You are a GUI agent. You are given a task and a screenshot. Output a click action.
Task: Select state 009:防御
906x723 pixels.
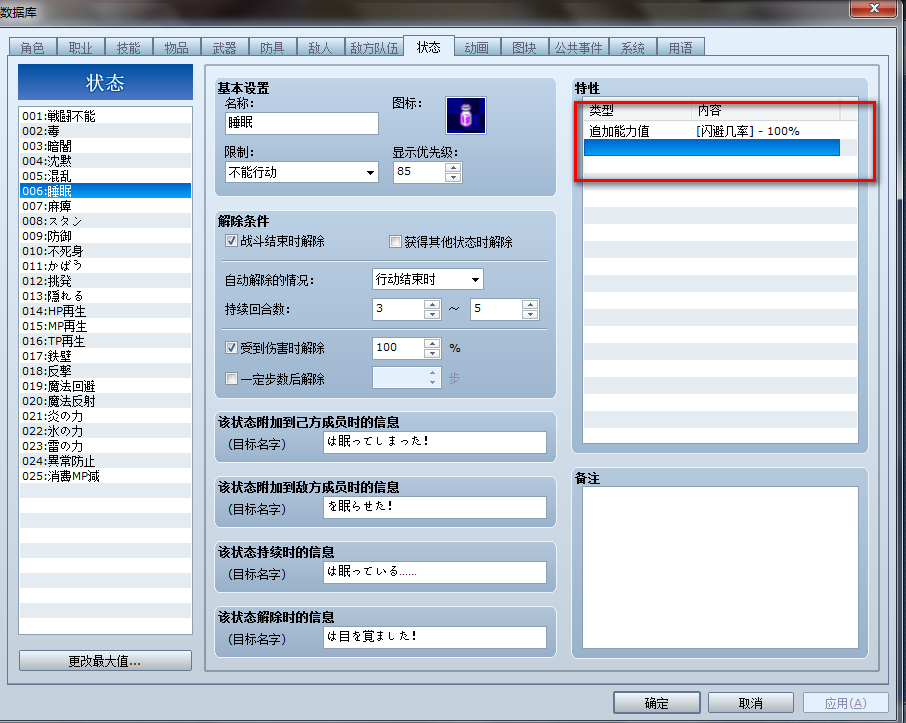pos(105,236)
